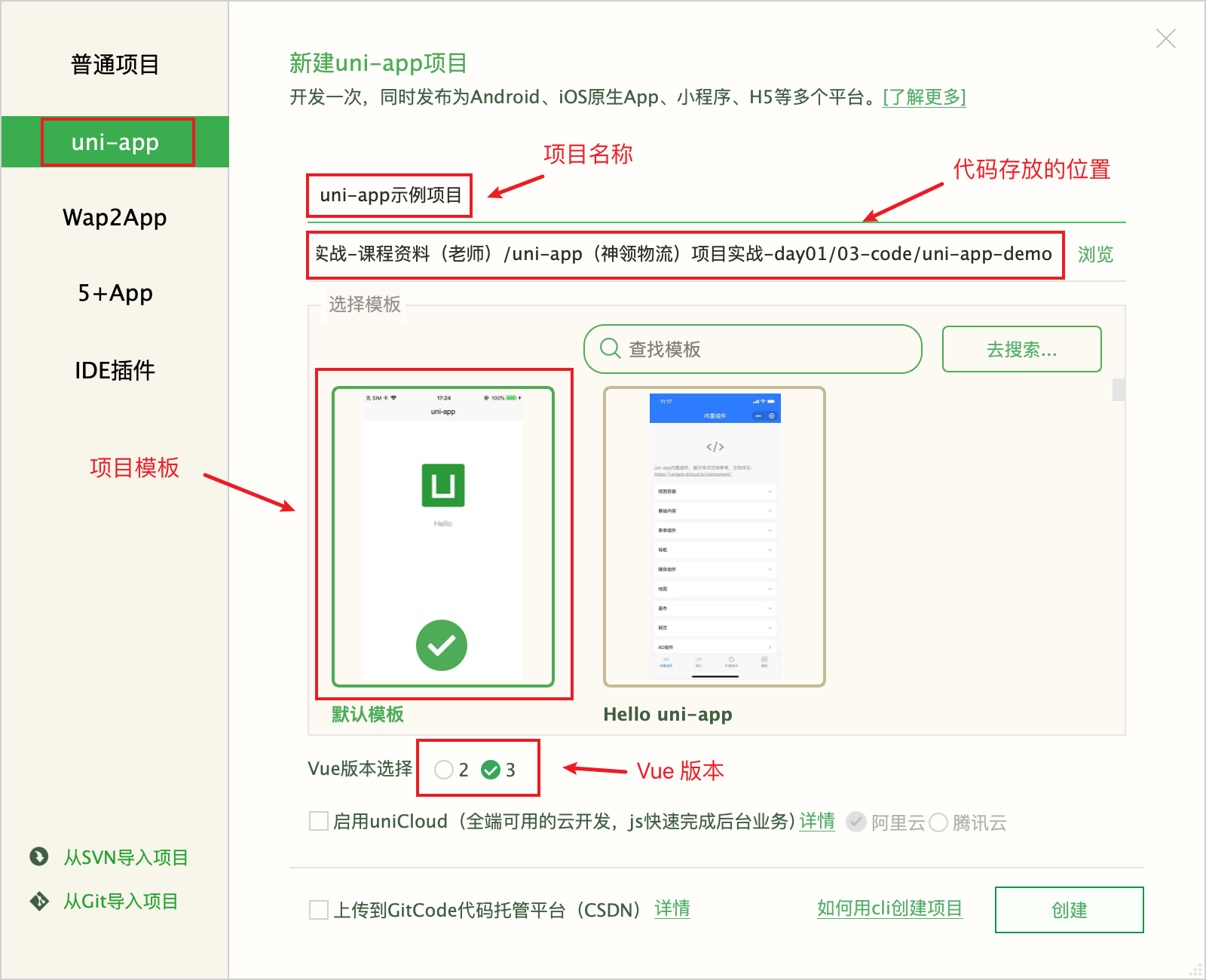The width and height of the screenshot is (1206, 980).
Task: Choose the 腾讯云 radio option
Action: [938, 822]
